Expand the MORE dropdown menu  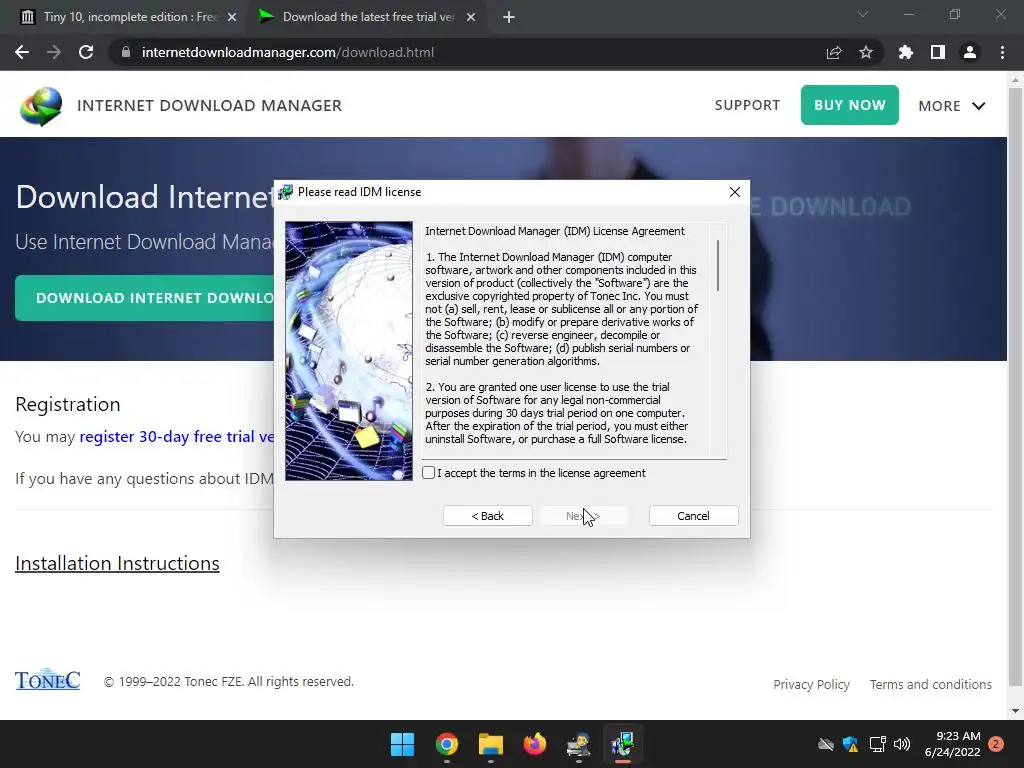(952, 106)
